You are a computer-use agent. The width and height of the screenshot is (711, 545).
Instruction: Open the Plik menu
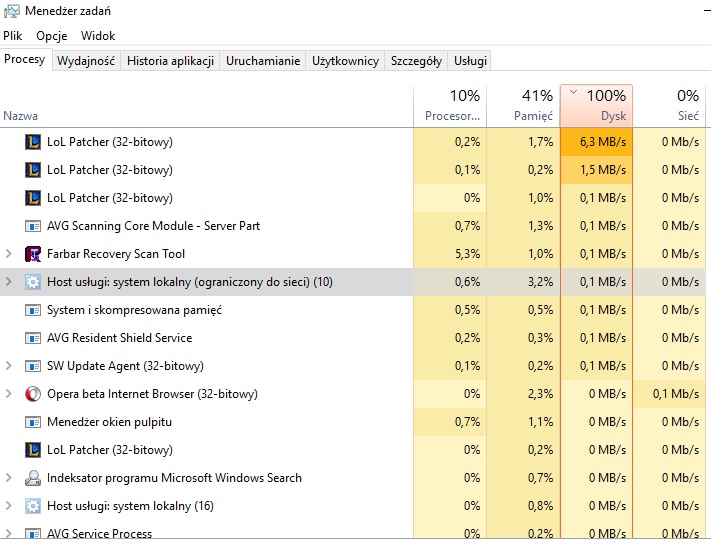click(x=13, y=36)
